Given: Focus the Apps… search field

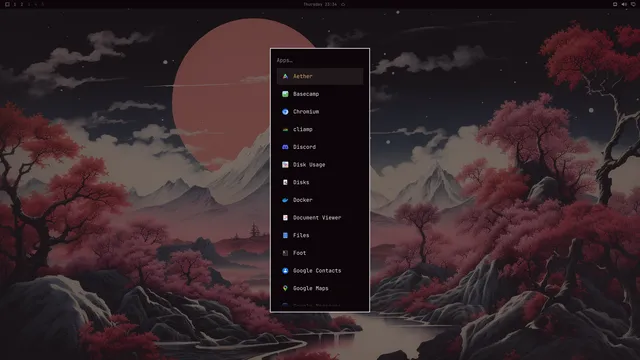Looking at the screenshot, I should [320, 60].
